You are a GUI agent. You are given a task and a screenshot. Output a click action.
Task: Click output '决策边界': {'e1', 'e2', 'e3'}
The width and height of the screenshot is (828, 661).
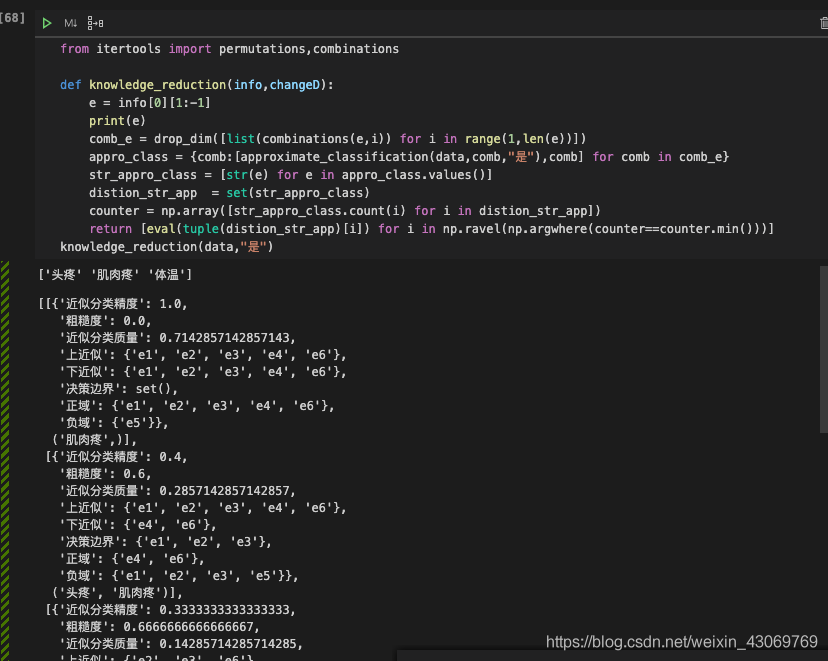[166, 542]
